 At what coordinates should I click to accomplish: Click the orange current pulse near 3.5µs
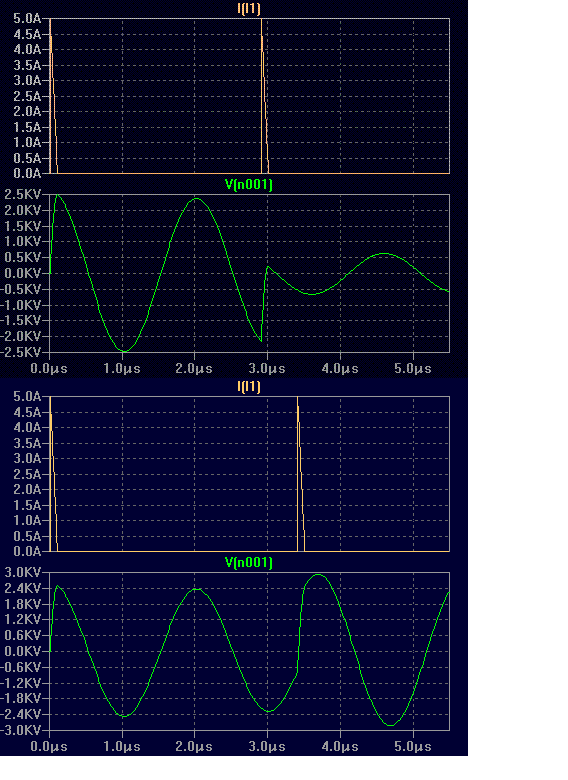click(x=300, y=473)
